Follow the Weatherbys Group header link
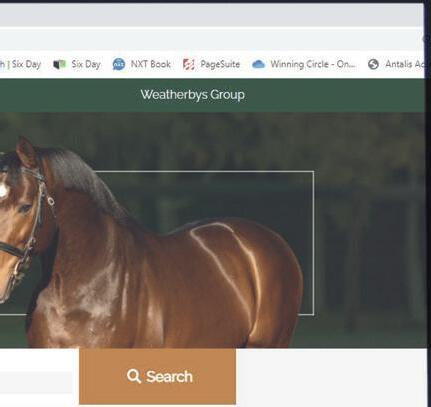 click(x=192, y=95)
